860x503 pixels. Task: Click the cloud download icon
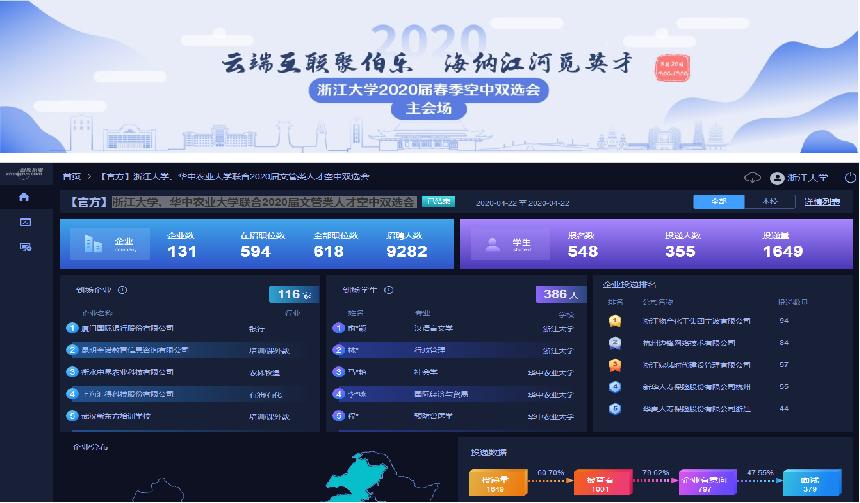(x=752, y=178)
